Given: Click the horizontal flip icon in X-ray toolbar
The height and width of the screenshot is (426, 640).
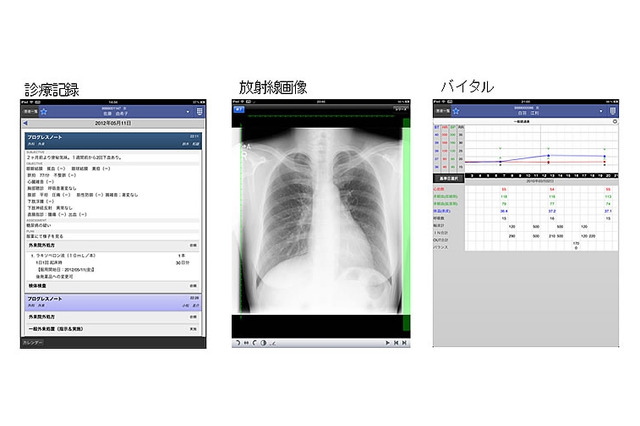Looking at the screenshot, I should 246,343.
